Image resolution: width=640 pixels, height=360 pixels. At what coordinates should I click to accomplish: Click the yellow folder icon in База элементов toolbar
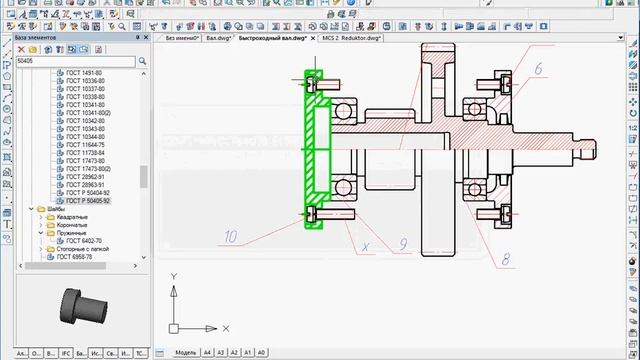pos(33,50)
